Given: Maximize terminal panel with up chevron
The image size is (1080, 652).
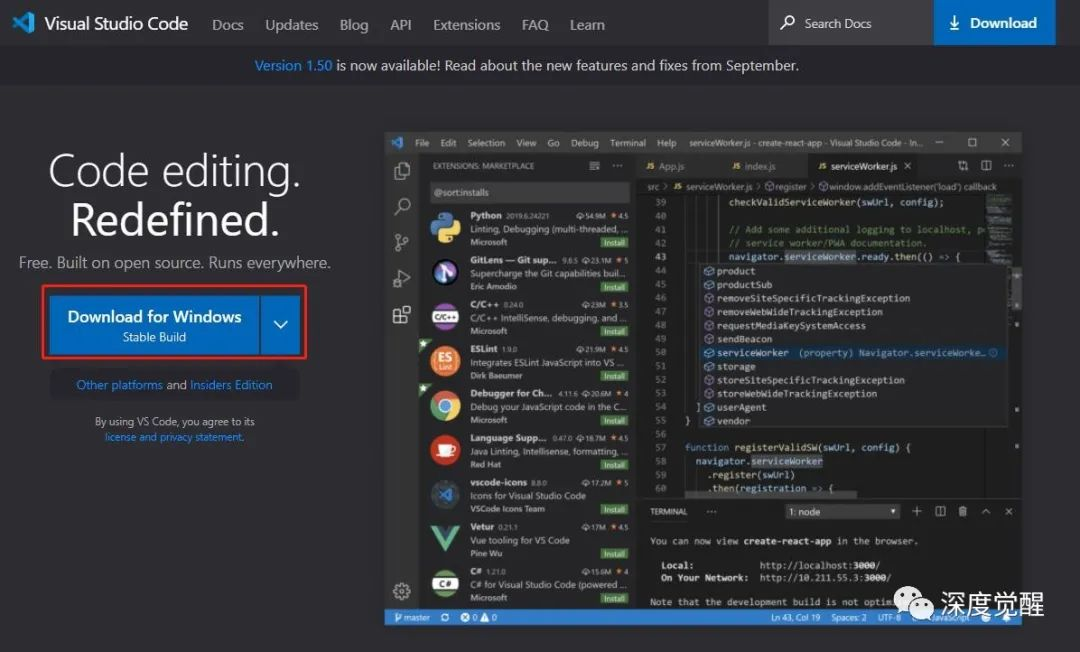Looking at the screenshot, I should point(986,512).
